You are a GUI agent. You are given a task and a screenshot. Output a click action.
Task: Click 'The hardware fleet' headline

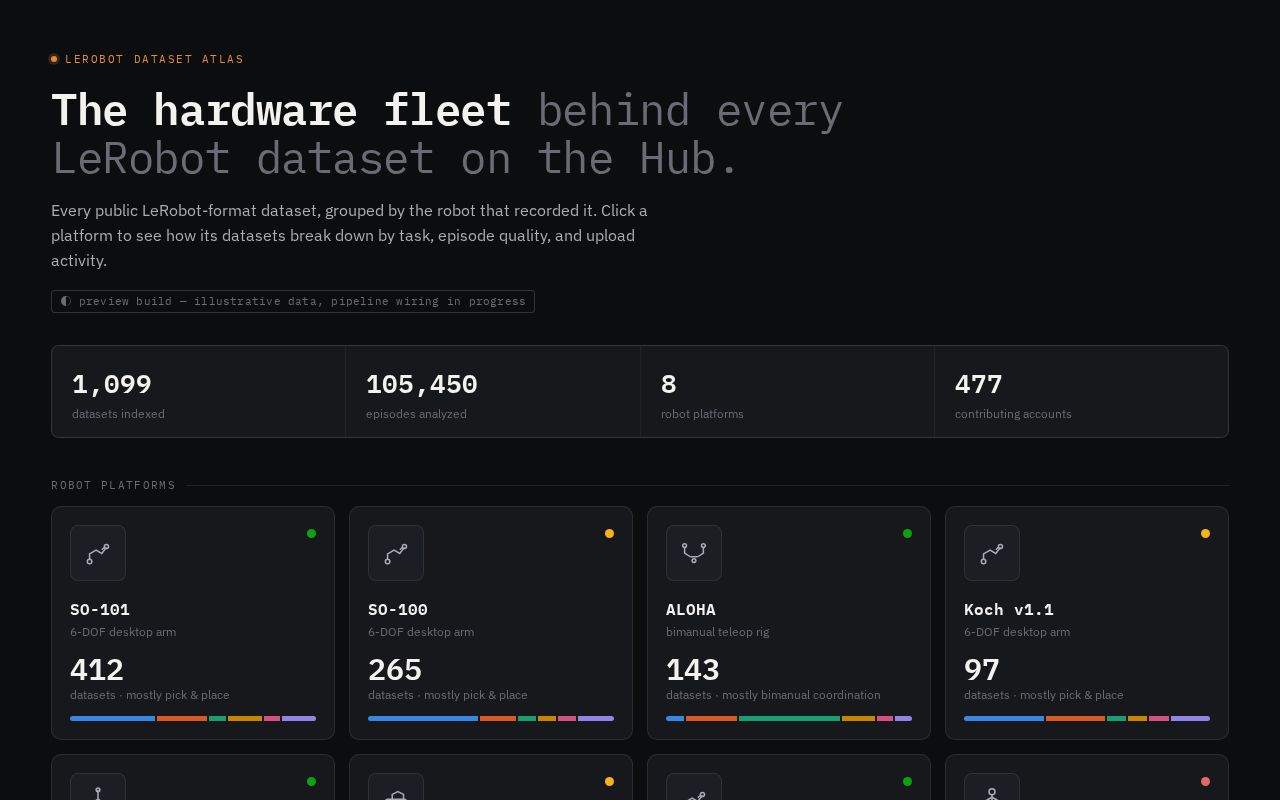281,110
